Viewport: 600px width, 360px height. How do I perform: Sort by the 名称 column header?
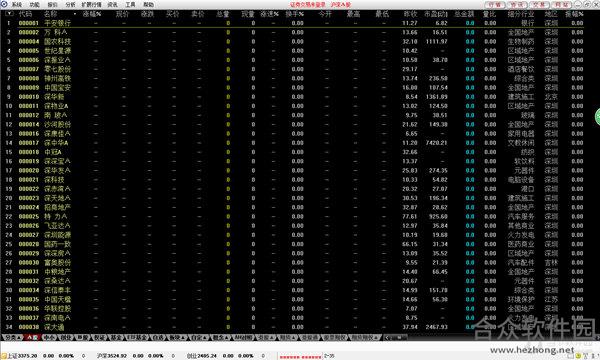(x=51, y=14)
